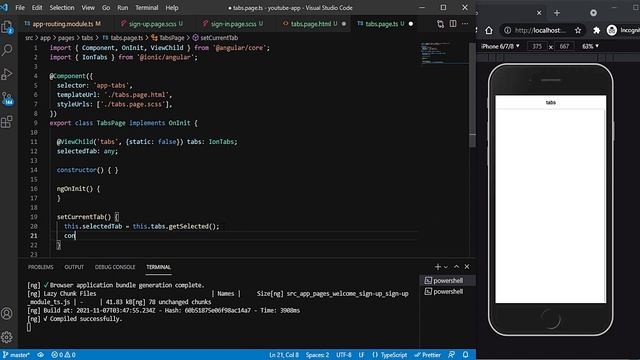Click the viewport height field 667
The height and width of the screenshot is (360, 640).
[x=564, y=47]
